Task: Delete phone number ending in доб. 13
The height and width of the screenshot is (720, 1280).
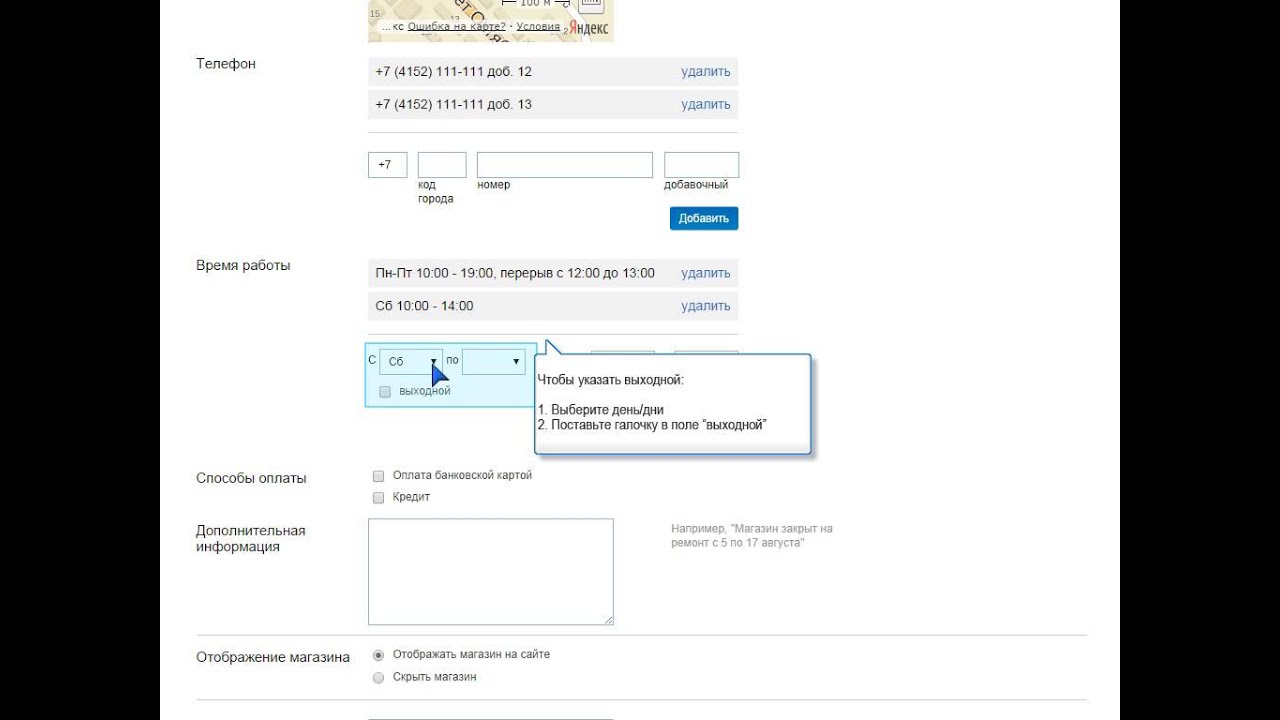Action: click(705, 104)
